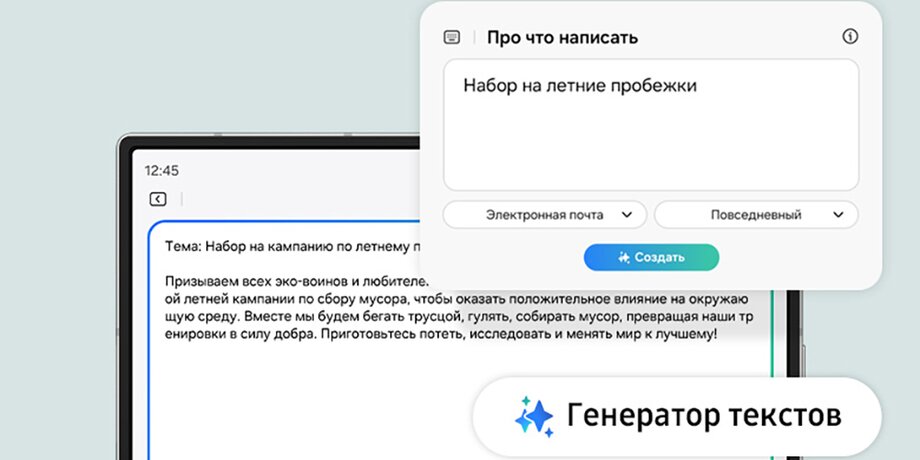The image size is (920, 460).
Task: Click the chevron arrow next to Повседневный
Action: [x=837, y=214]
